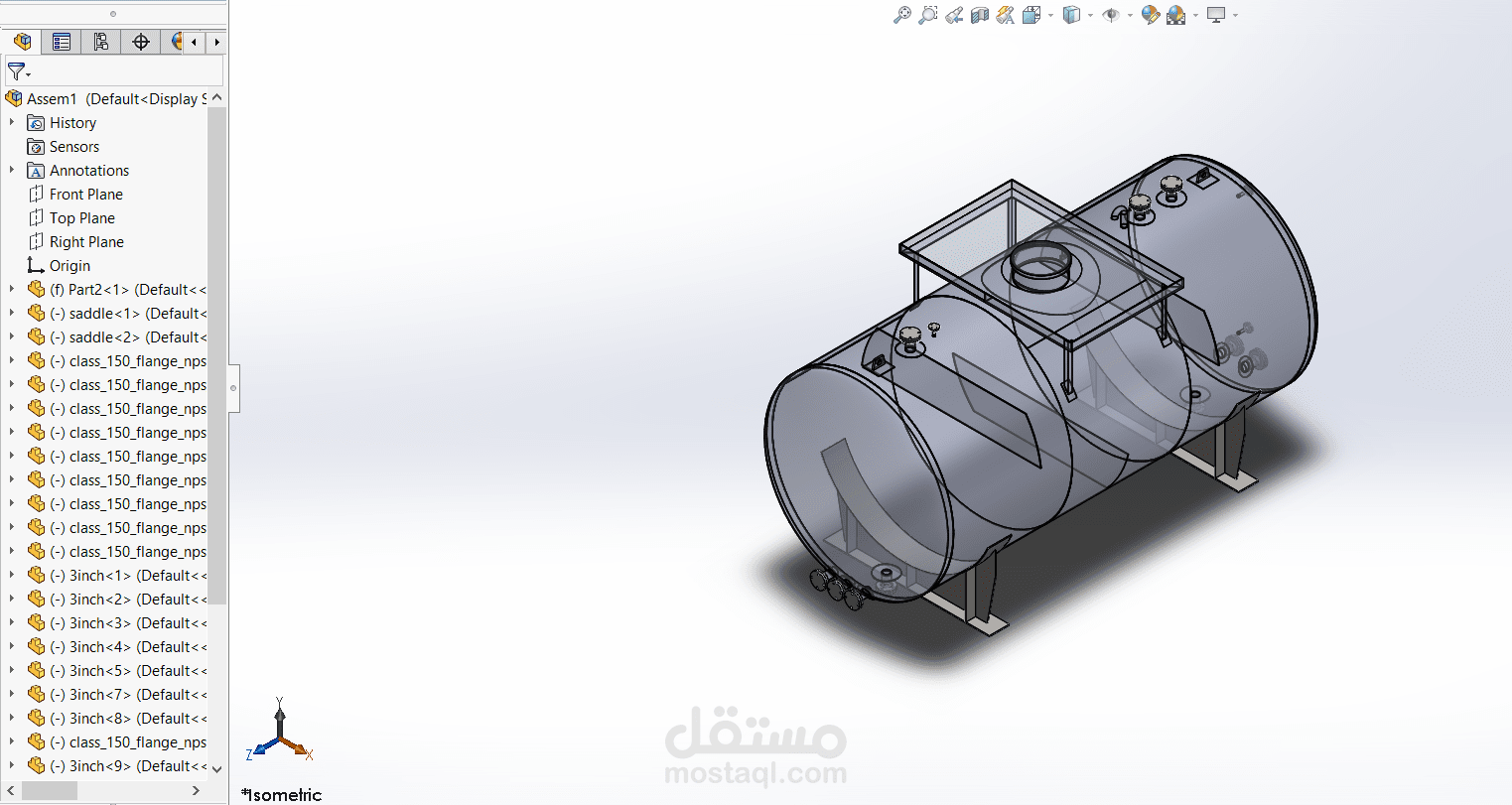Expand the History folder arrow

coord(12,122)
